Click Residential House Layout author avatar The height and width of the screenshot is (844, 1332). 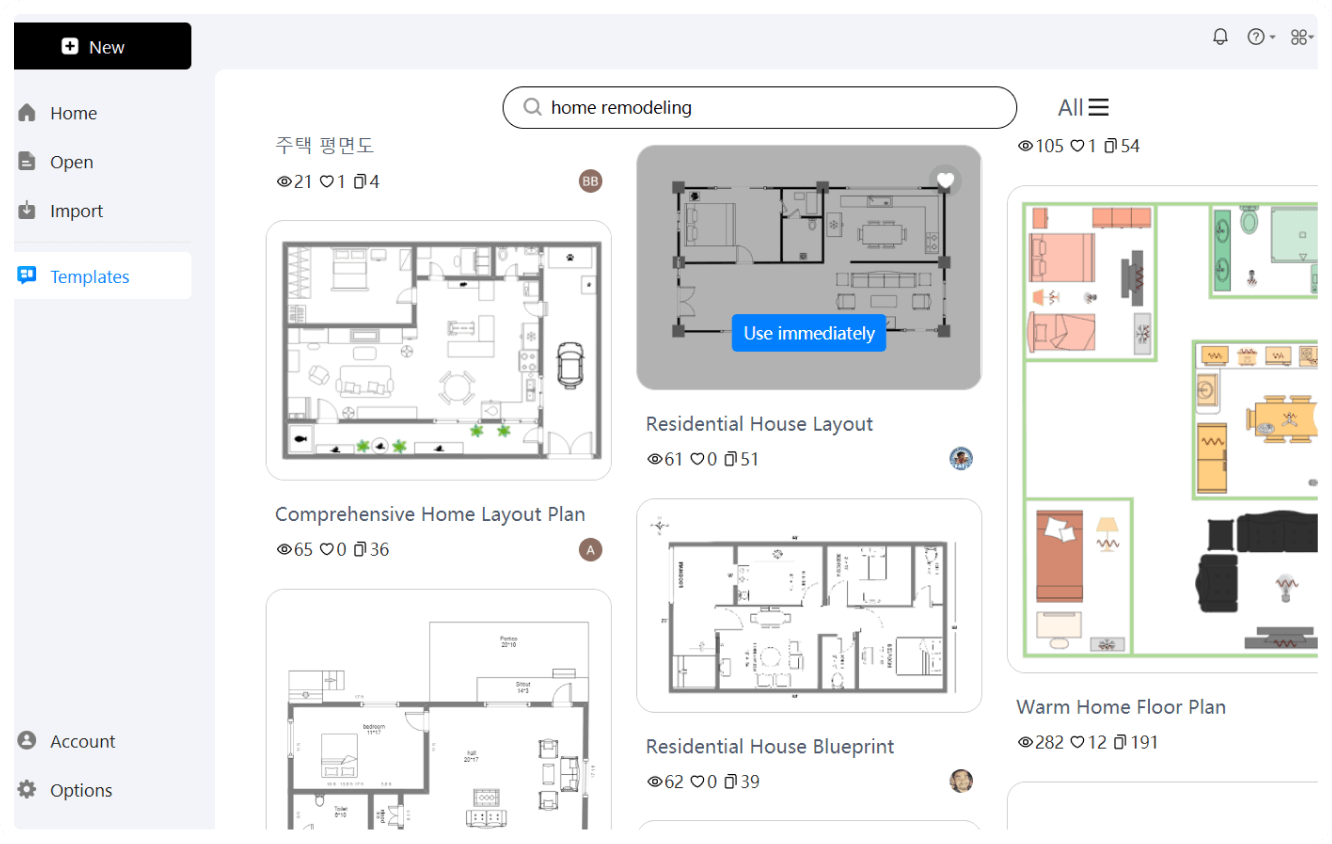pyautogui.click(x=961, y=459)
